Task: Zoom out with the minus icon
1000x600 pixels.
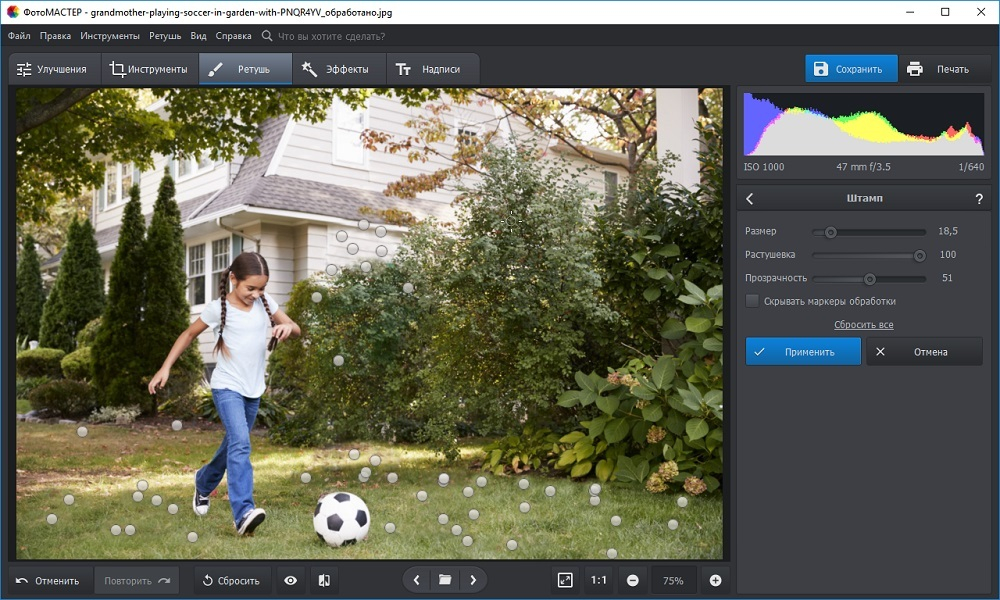Action: click(633, 580)
